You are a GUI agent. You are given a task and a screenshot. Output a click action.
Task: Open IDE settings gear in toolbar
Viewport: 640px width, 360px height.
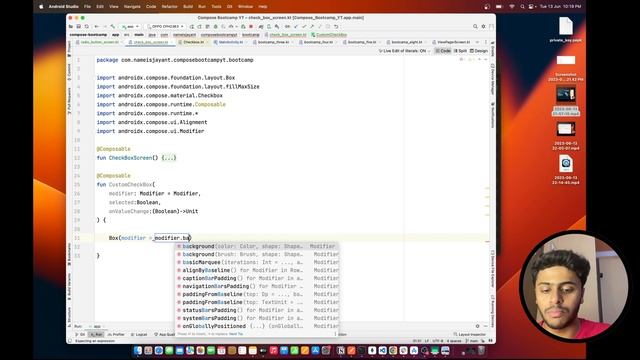(483, 27)
